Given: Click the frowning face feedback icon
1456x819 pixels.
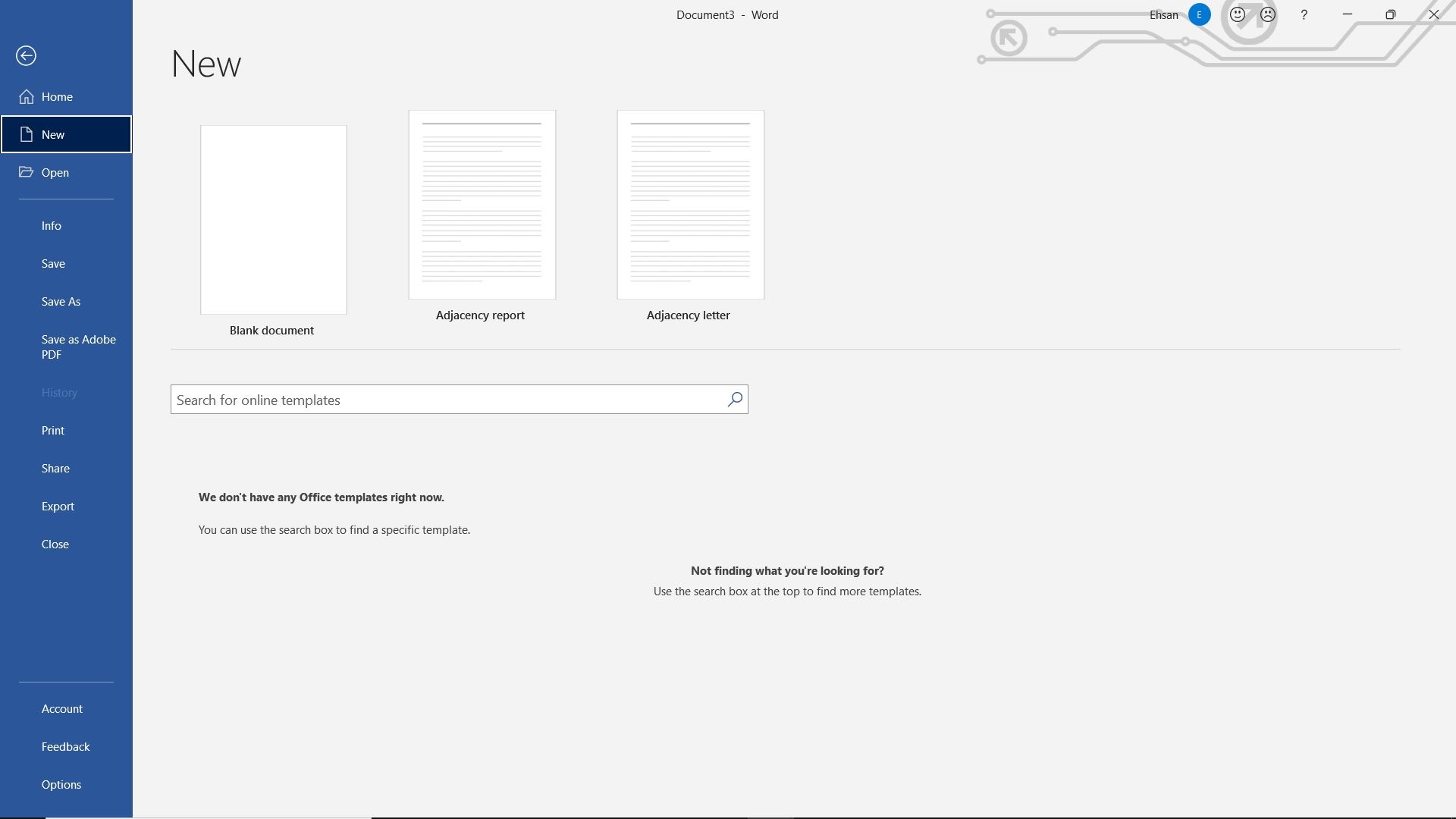Looking at the screenshot, I should click(x=1268, y=14).
